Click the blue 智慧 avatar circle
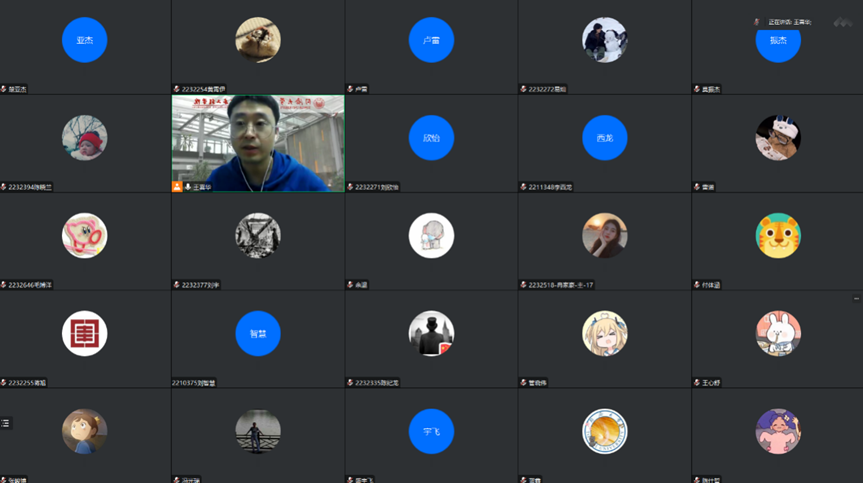The width and height of the screenshot is (863, 483). point(258,334)
